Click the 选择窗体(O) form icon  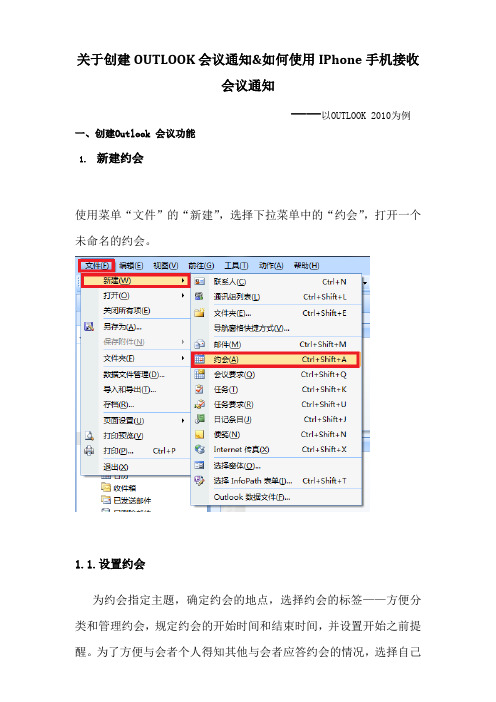(200, 466)
